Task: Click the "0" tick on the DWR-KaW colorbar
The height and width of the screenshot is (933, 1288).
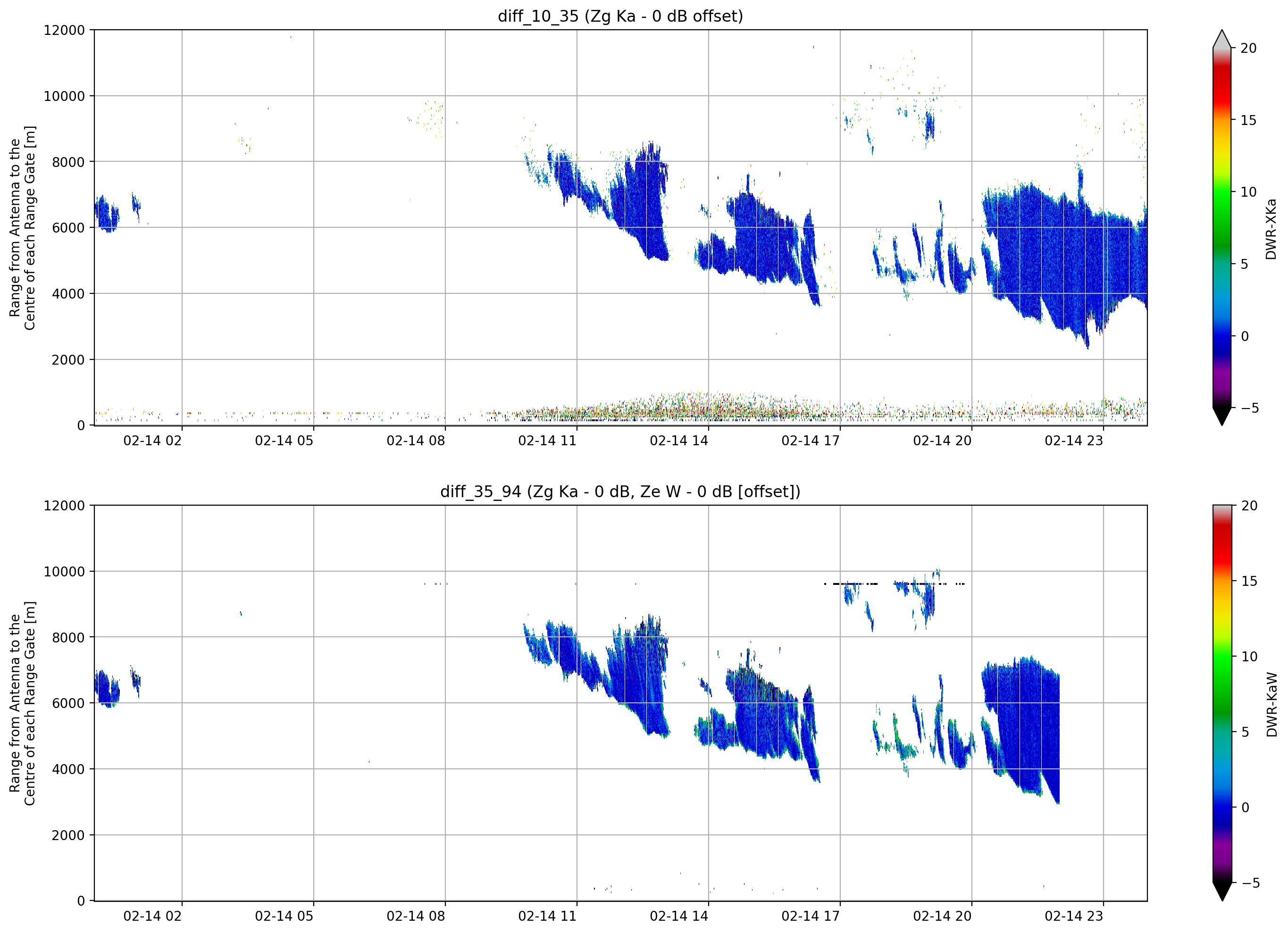Action: coord(1246,808)
